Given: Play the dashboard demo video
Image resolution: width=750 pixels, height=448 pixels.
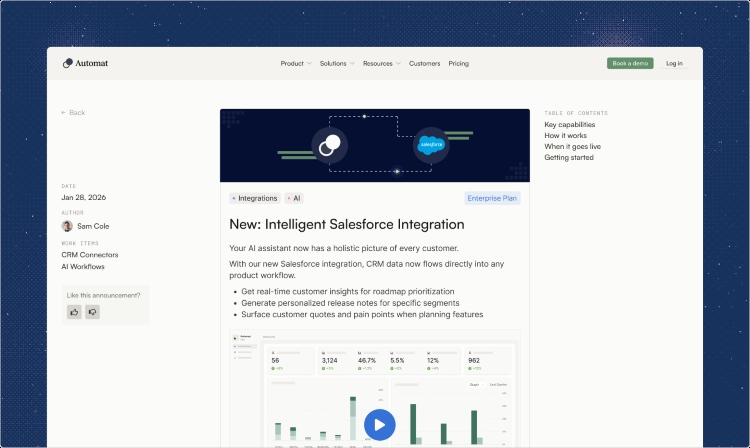Looking at the screenshot, I should (x=379, y=425).
